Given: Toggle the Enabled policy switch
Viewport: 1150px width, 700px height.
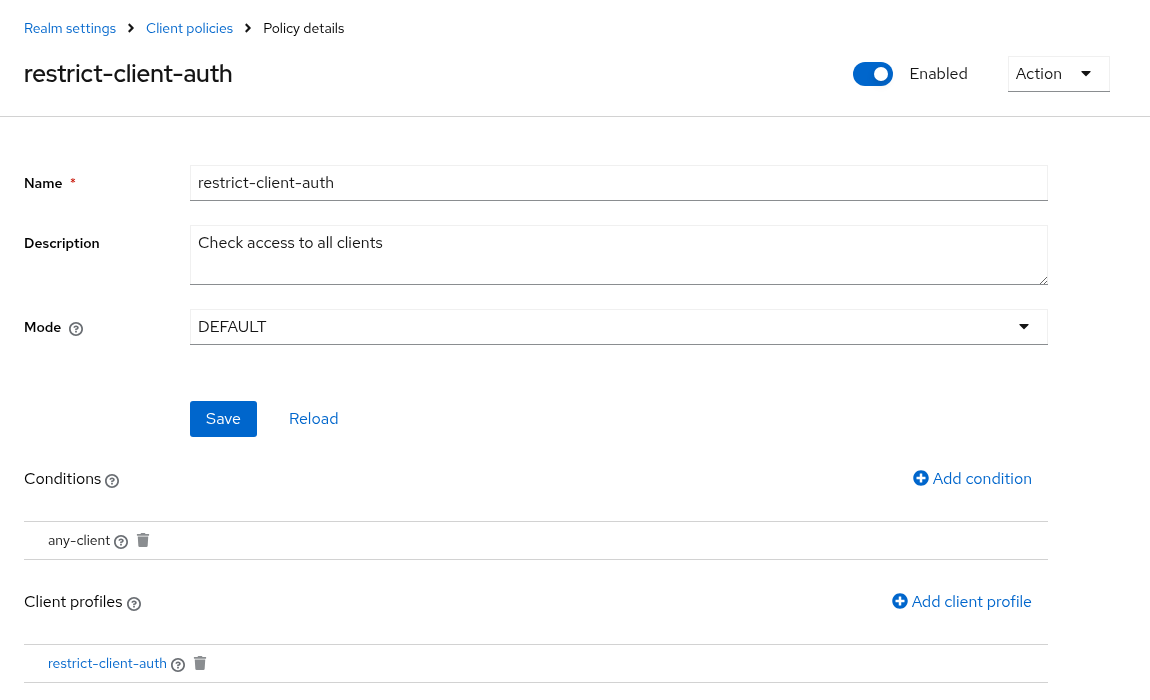Looking at the screenshot, I should (x=873, y=74).
